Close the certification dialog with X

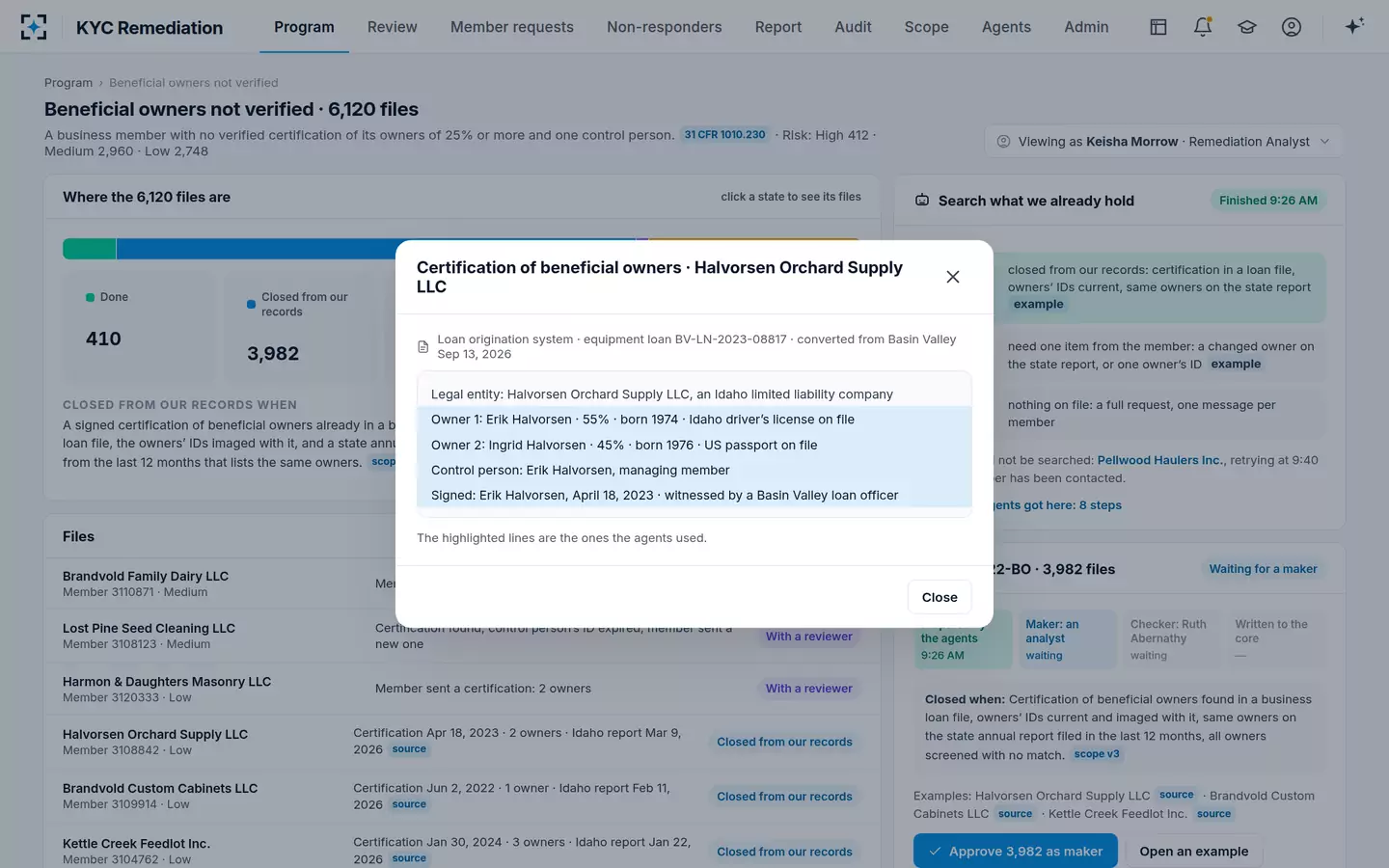(x=953, y=277)
